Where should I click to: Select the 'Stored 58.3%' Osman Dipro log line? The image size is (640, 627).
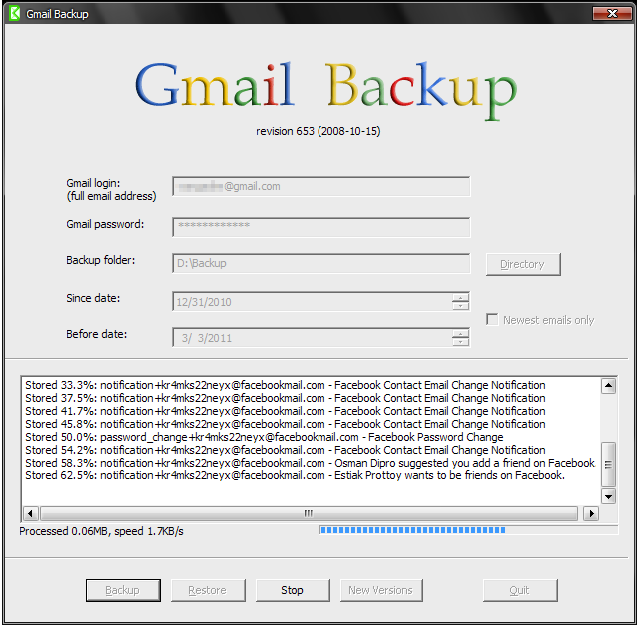tap(310, 463)
